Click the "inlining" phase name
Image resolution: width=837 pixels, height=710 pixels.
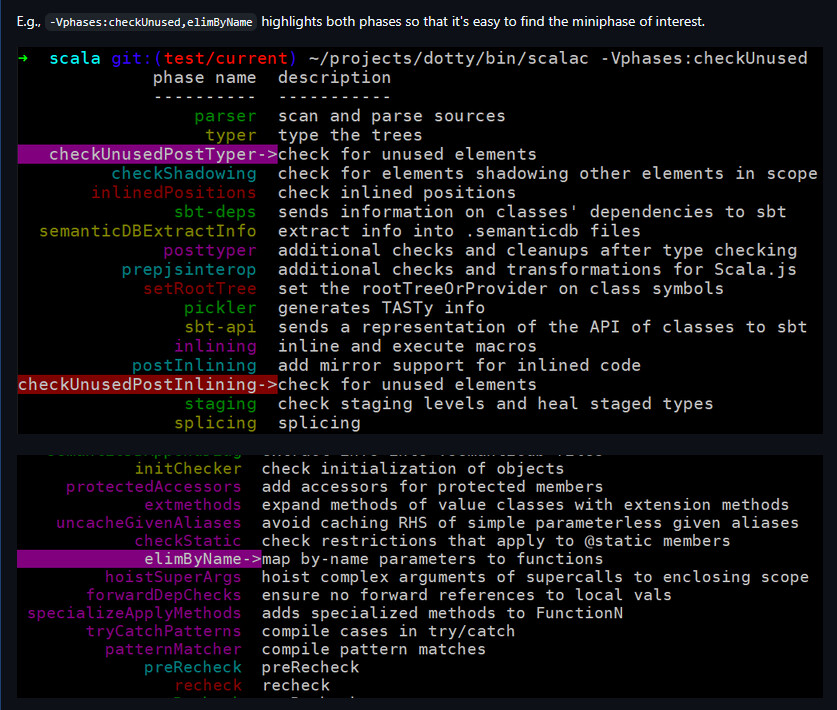click(x=215, y=346)
